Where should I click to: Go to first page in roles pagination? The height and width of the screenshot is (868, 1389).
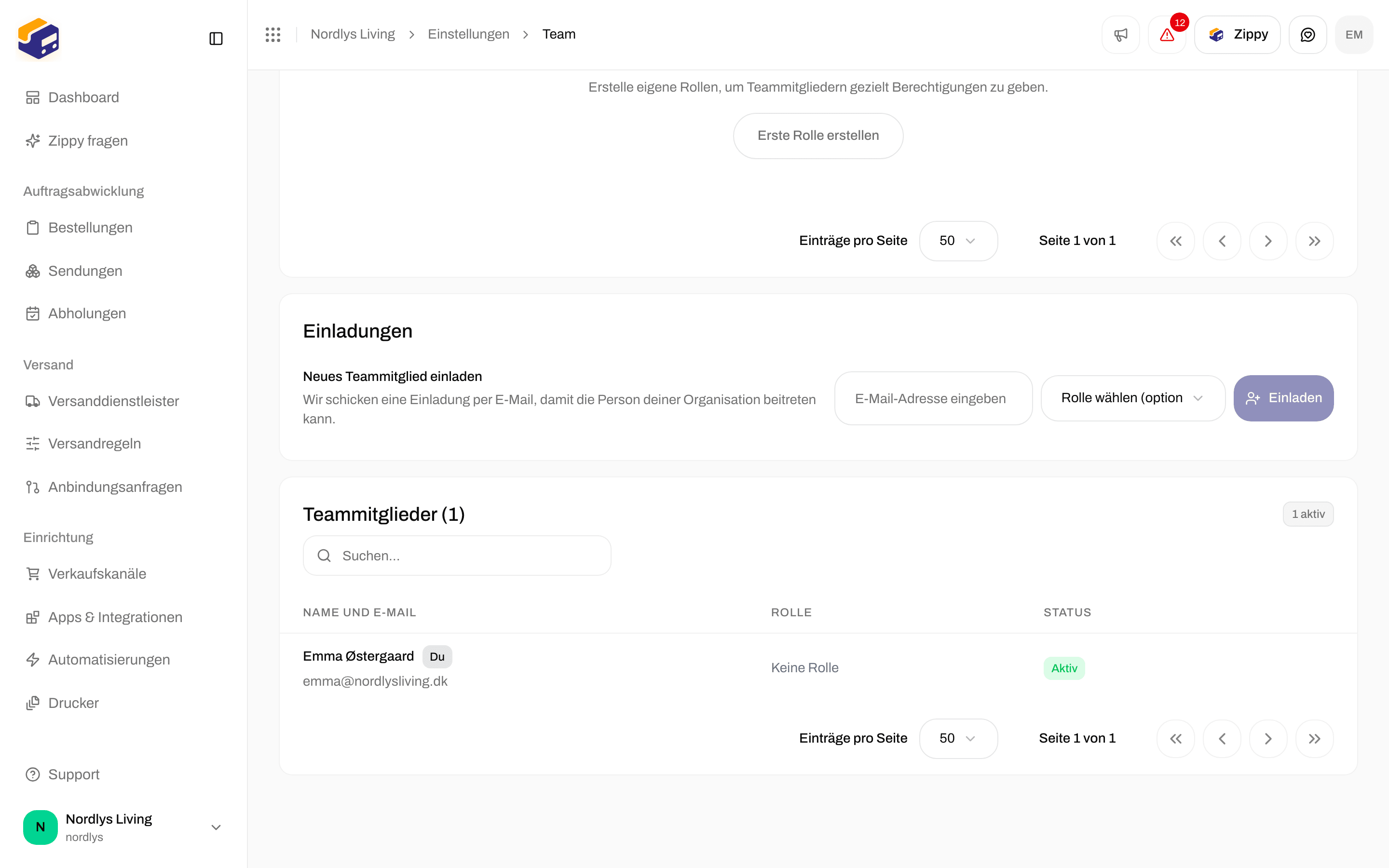point(1175,241)
